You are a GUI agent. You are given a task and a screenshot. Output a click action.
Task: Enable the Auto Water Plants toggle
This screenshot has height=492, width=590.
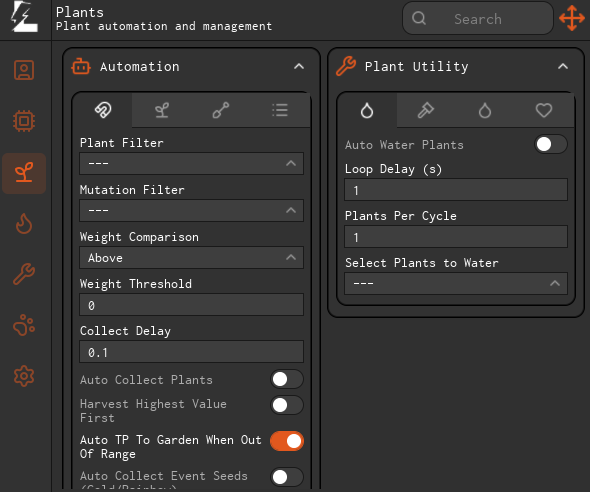(551, 144)
